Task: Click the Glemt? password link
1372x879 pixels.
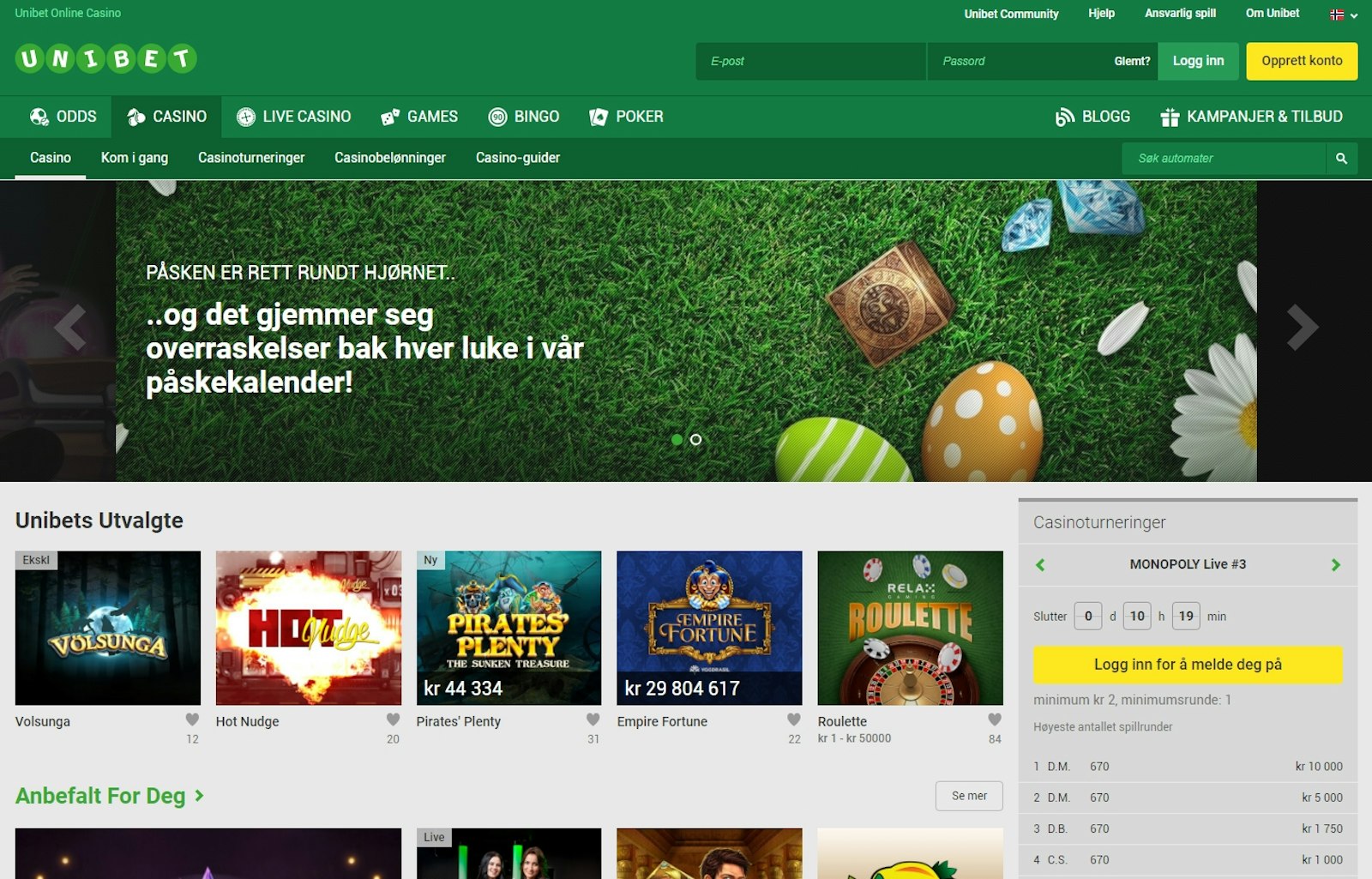Action: (x=1134, y=61)
